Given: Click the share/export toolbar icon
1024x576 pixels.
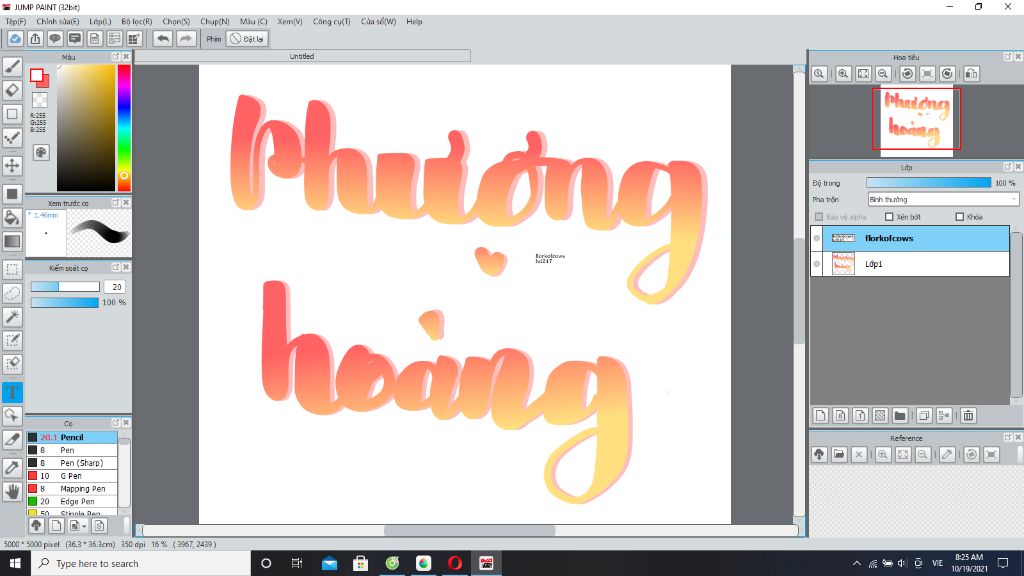Looking at the screenshot, I should [x=35, y=39].
